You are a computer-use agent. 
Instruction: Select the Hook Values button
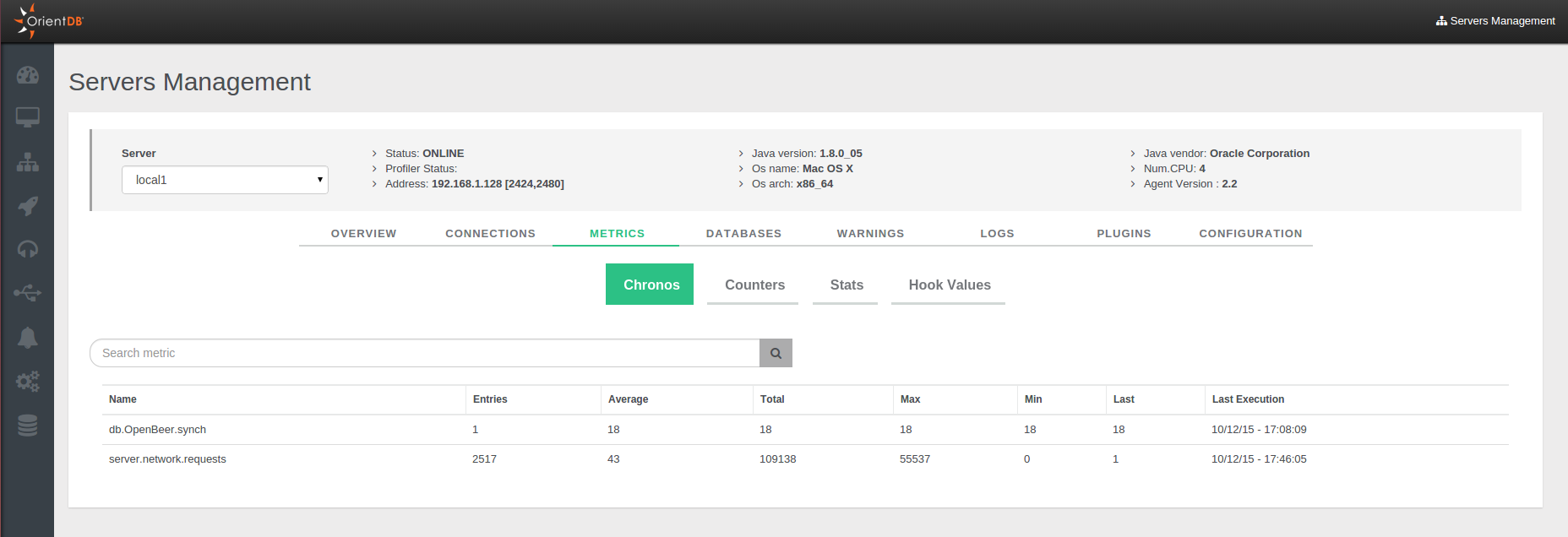(950, 285)
